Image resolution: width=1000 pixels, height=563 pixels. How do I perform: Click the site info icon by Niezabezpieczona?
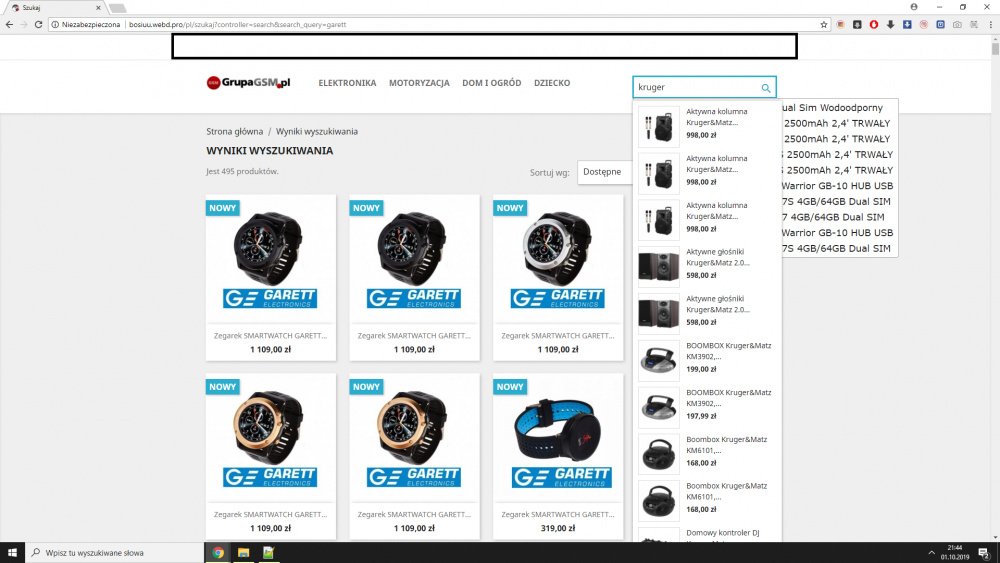click(x=55, y=24)
